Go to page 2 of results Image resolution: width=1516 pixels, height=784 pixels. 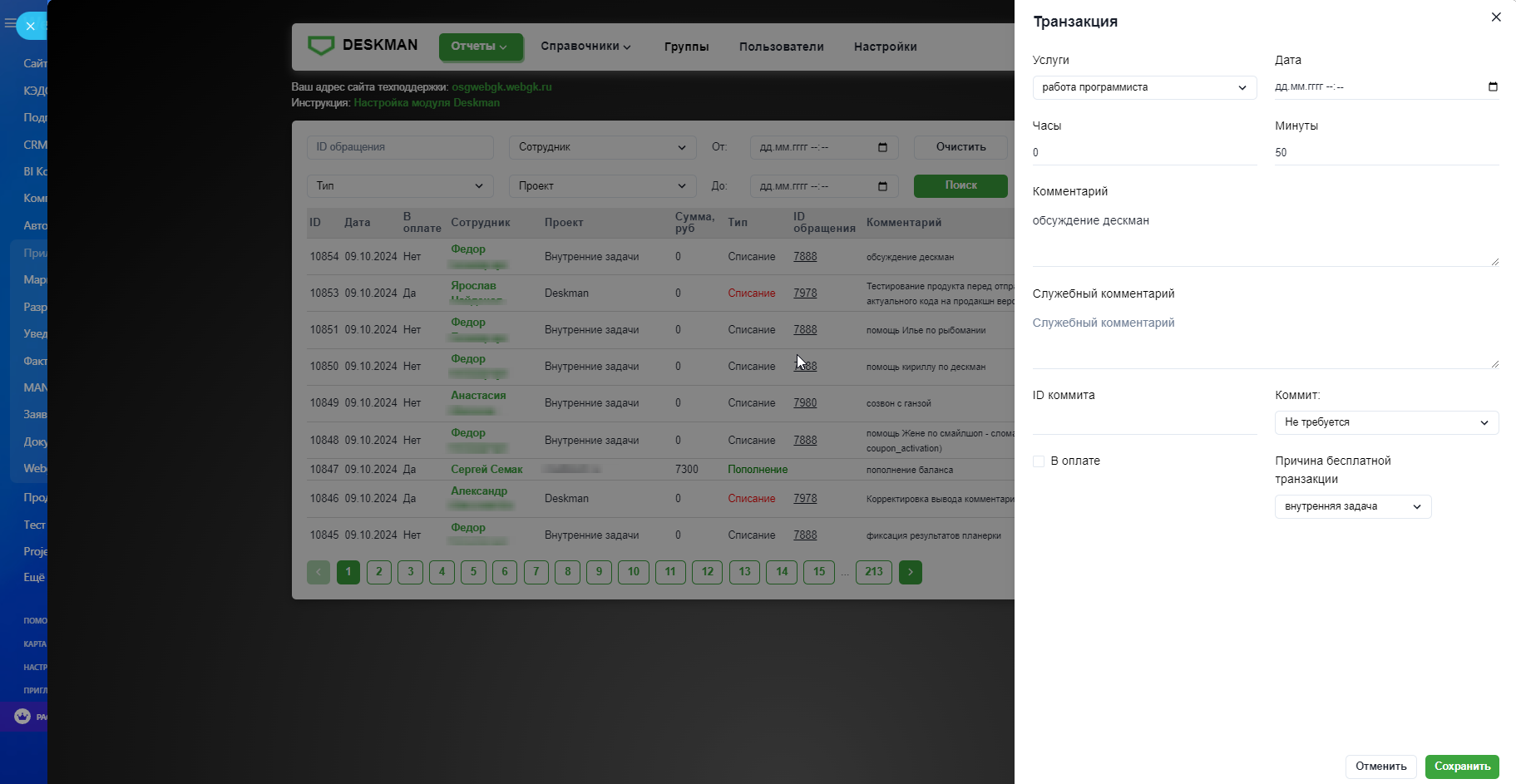click(x=379, y=572)
